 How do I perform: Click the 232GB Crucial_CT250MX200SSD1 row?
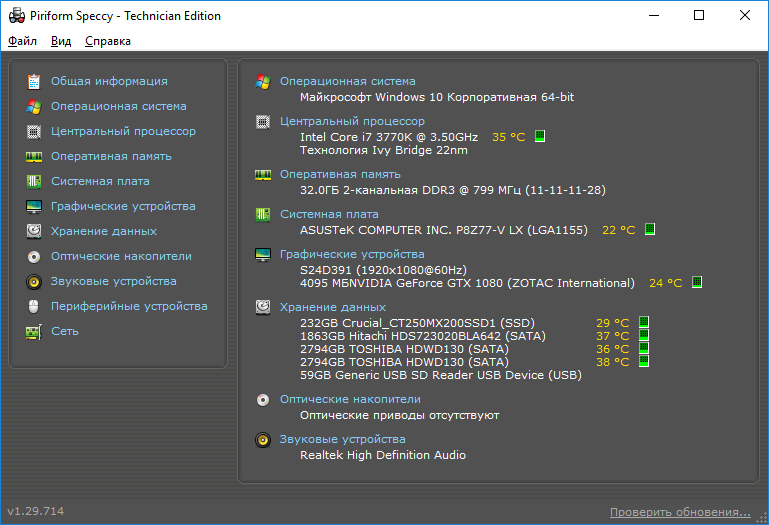pyautogui.click(x=417, y=323)
